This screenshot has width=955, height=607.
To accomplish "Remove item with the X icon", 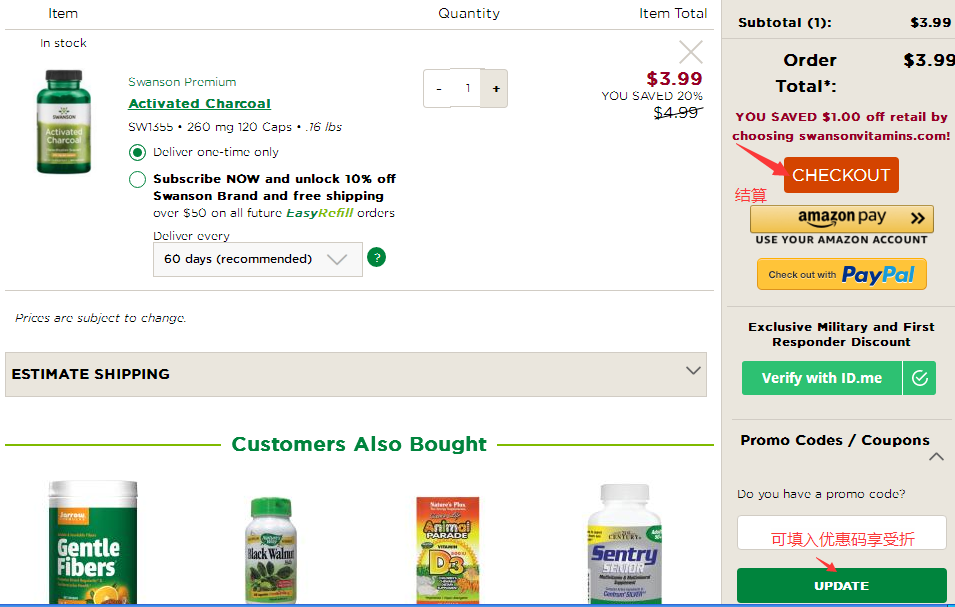I will (690, 52).
